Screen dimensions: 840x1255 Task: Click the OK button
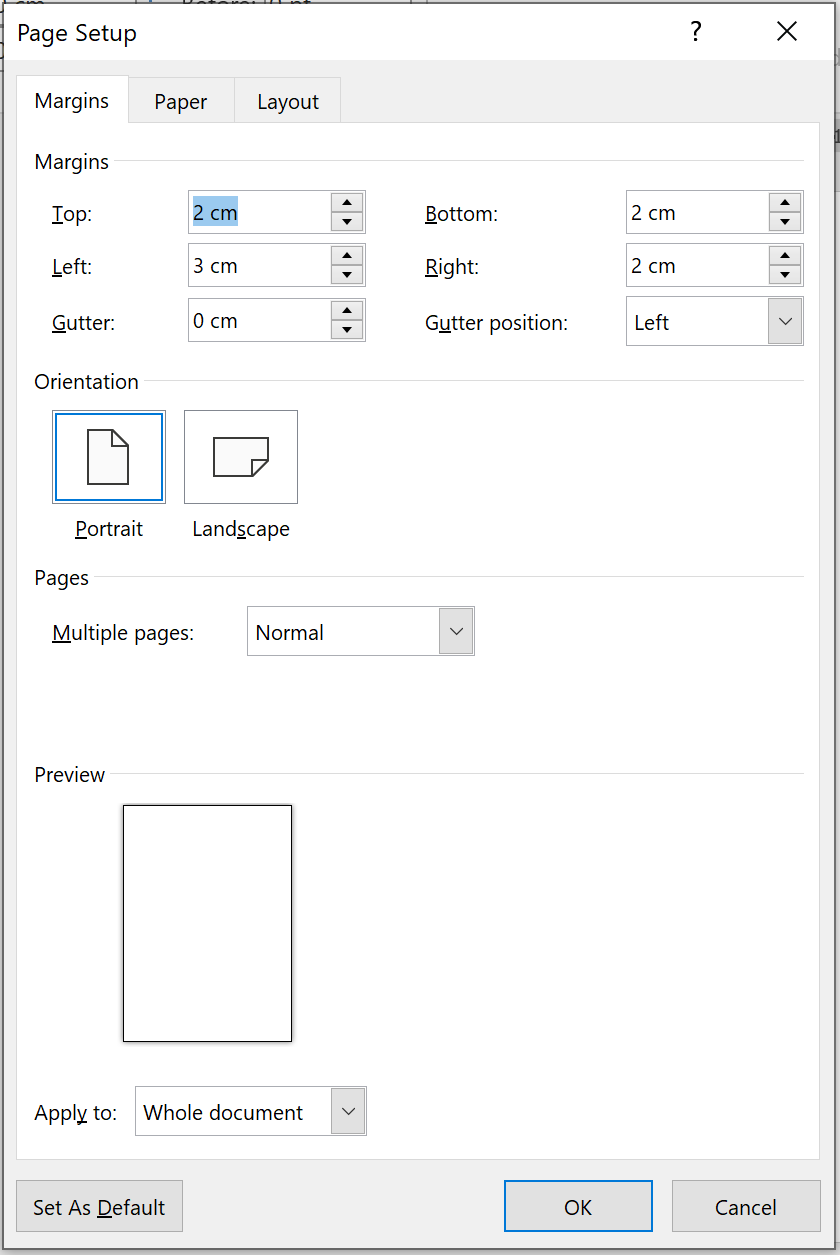[578, 1206]
